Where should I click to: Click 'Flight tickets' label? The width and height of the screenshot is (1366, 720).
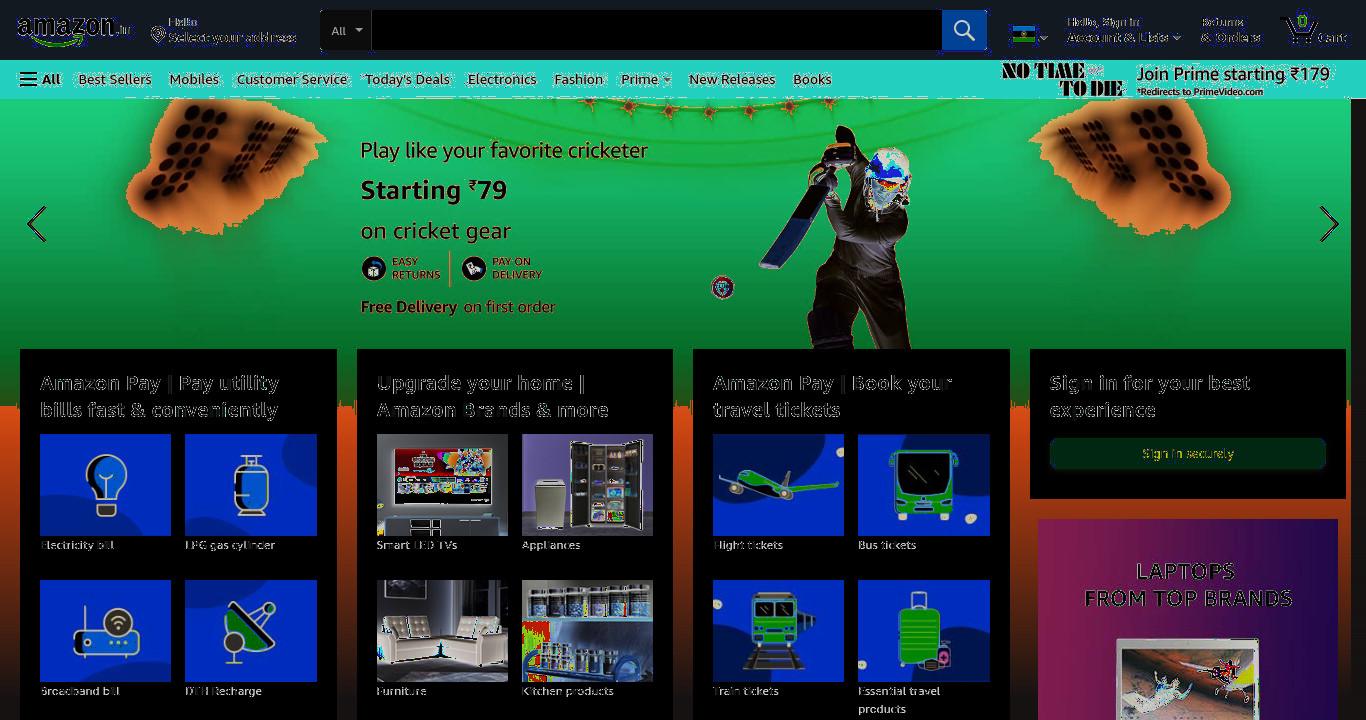748,545
